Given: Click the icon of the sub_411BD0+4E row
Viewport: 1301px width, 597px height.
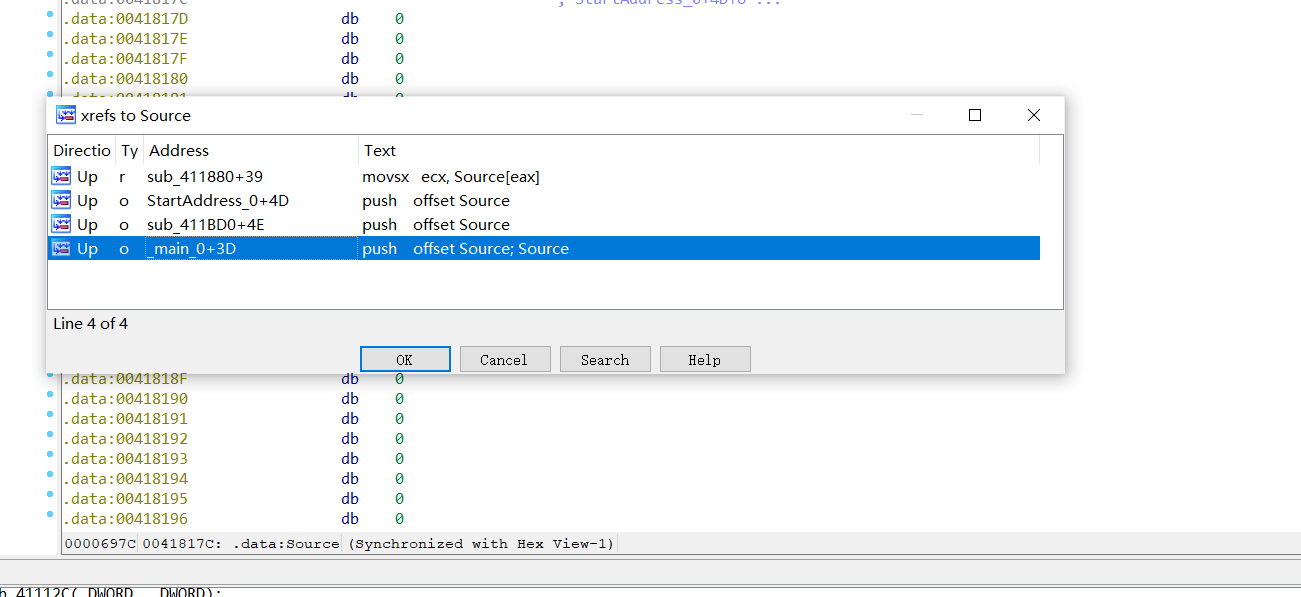Looking at the screenshot, I should coord(62,225).
